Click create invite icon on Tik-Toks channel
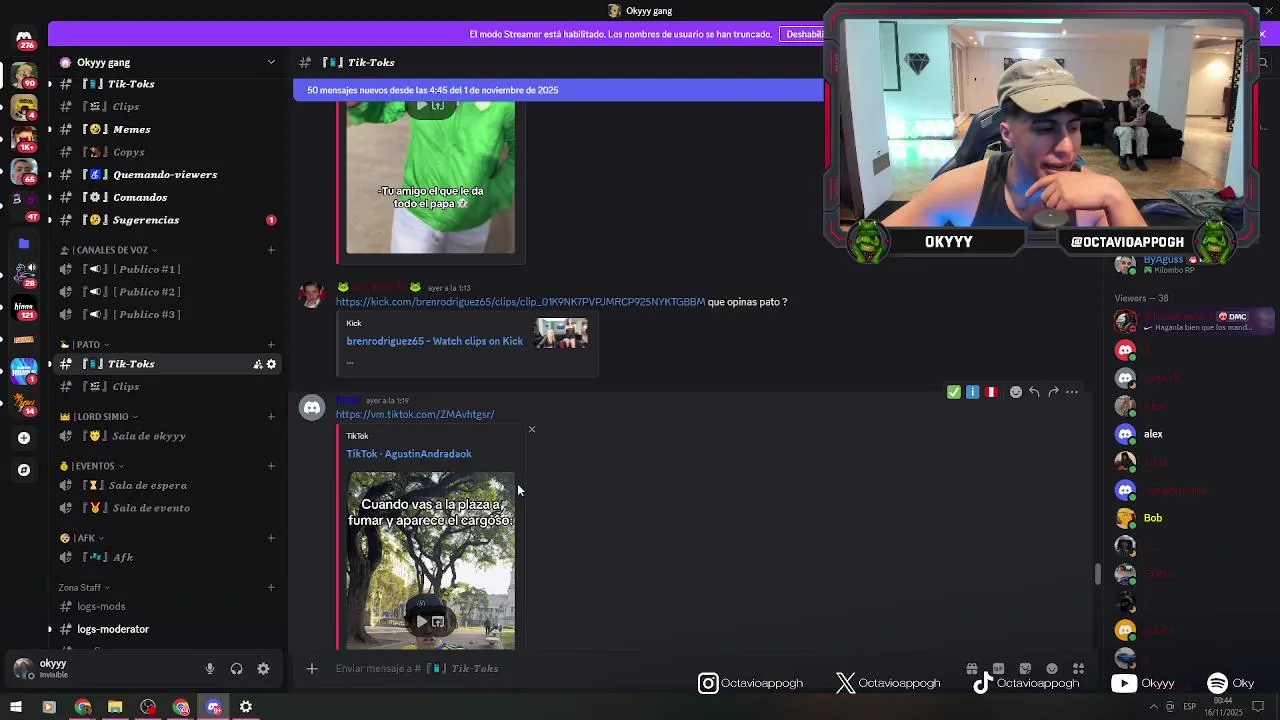Image resolution: width=1280 pixels, height=720 pixels. [x=257, y=364]
